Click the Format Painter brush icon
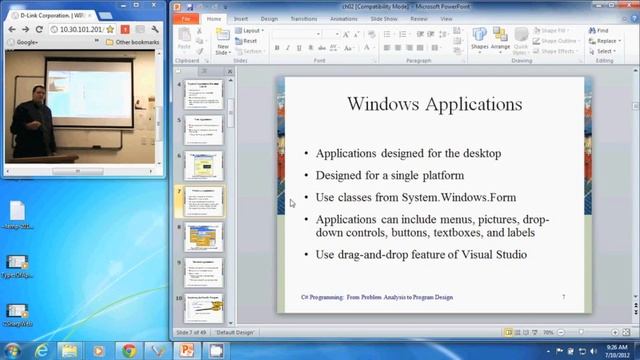The height and width of the screenshot is (360, 640). 200,51
